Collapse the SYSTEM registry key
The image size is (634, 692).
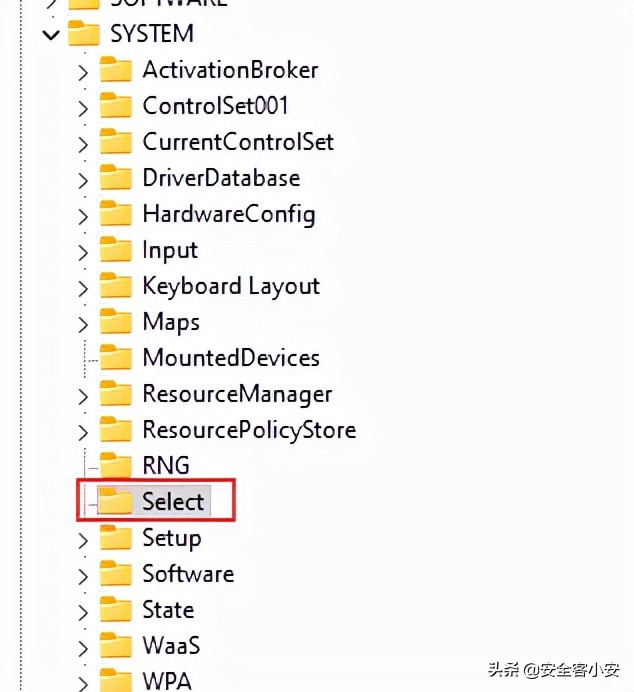(x=49, y=35)
